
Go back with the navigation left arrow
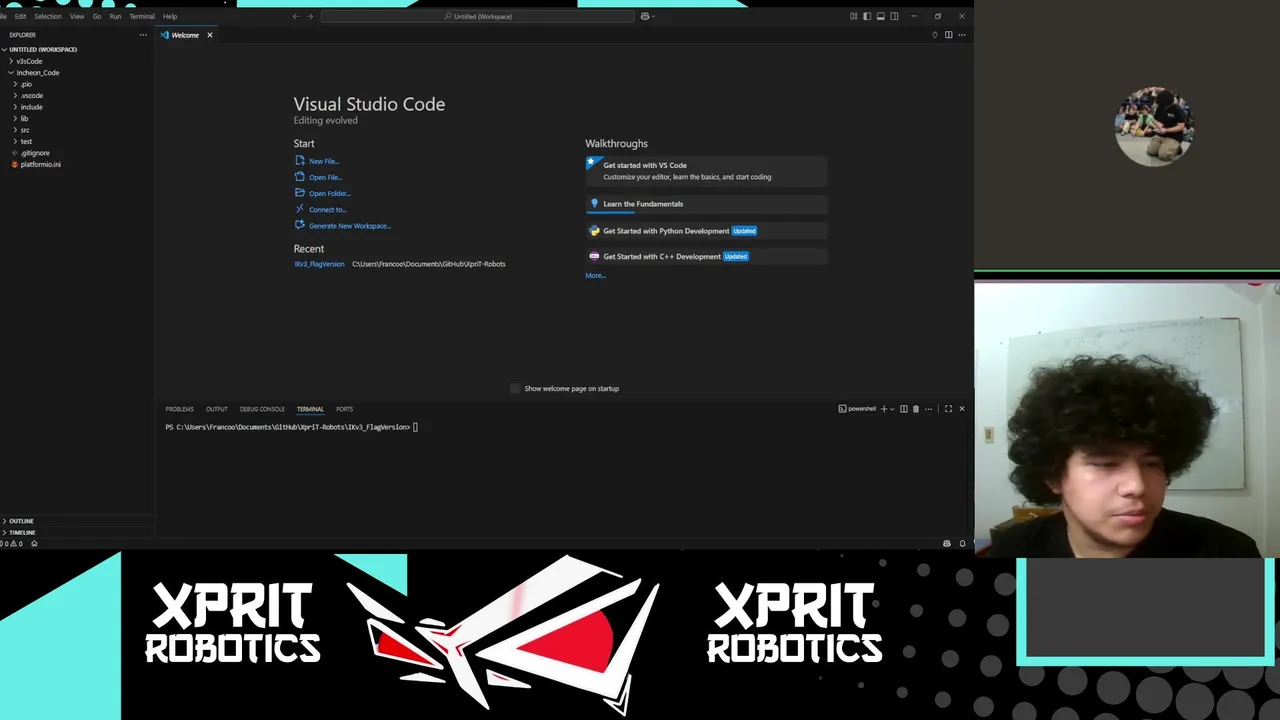pyautogui.click(x=295, y=16)
